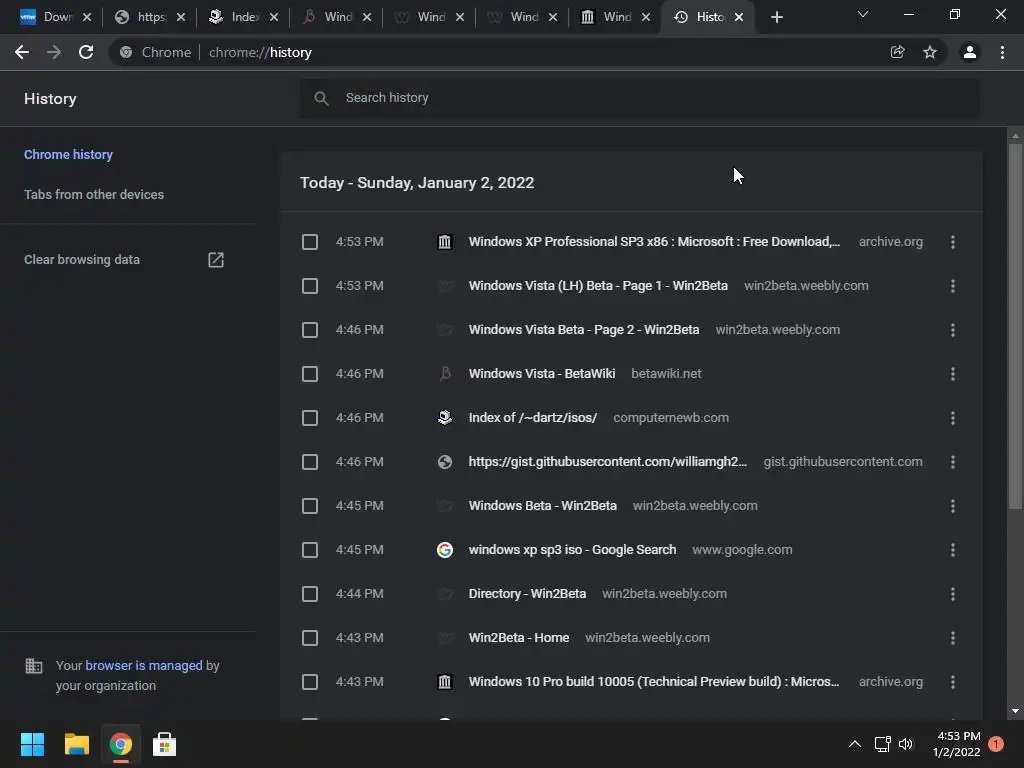1024x768 pixels.
Task: Share this page via the share icon
Action: pos(897,52)
